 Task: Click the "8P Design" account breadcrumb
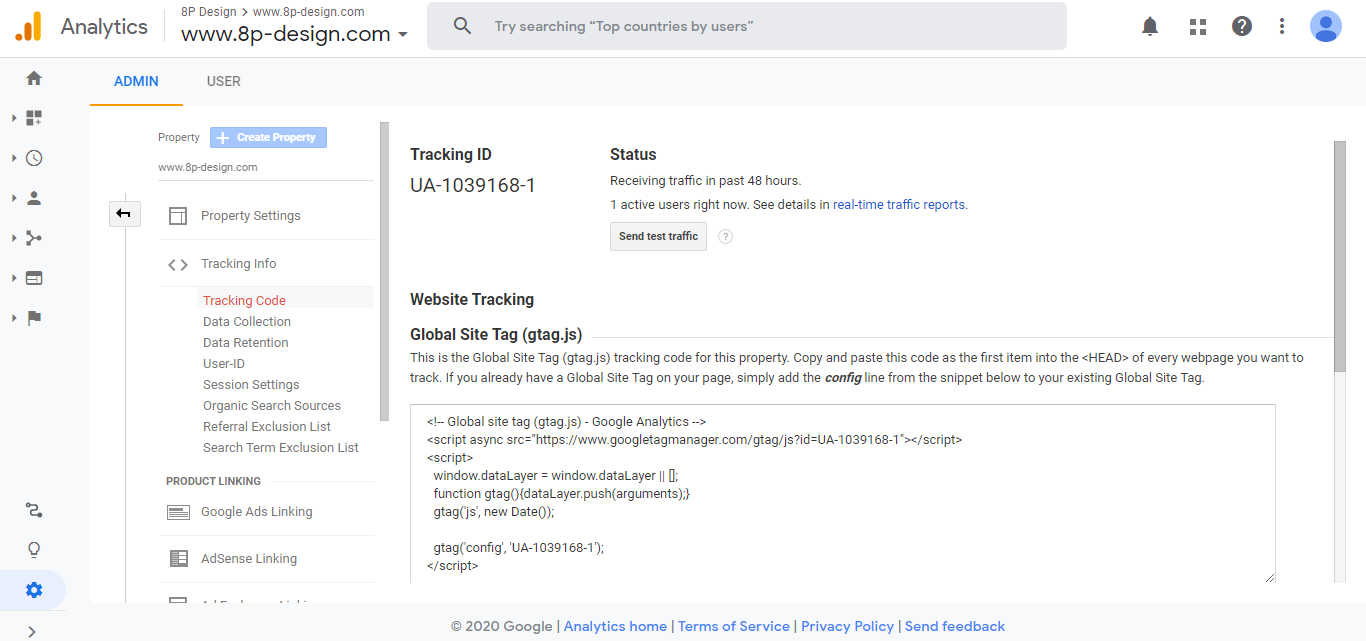(x=208, y=12)
